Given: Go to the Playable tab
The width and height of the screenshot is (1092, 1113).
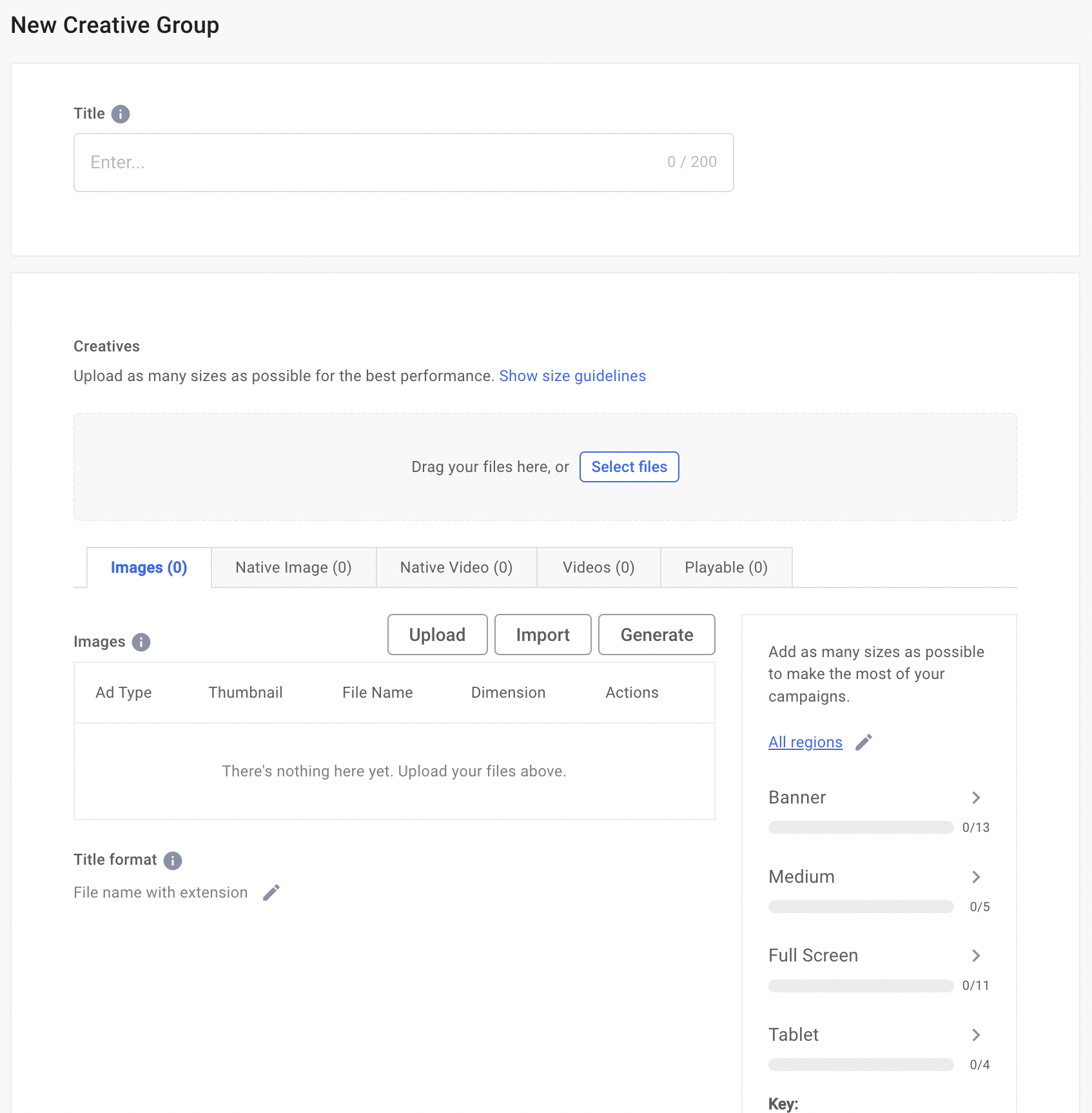Looking at the screenshot, I should (x=726, y=567).
